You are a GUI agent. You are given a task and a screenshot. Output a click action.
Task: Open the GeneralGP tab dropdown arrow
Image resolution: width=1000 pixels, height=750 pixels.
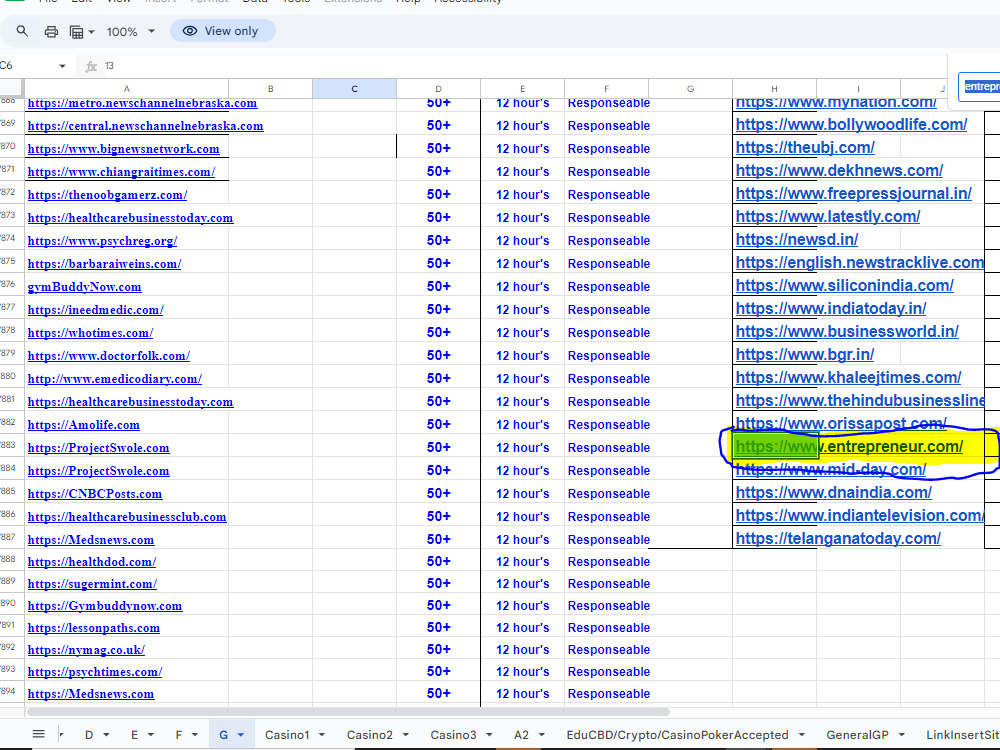[x=902, y=735]
